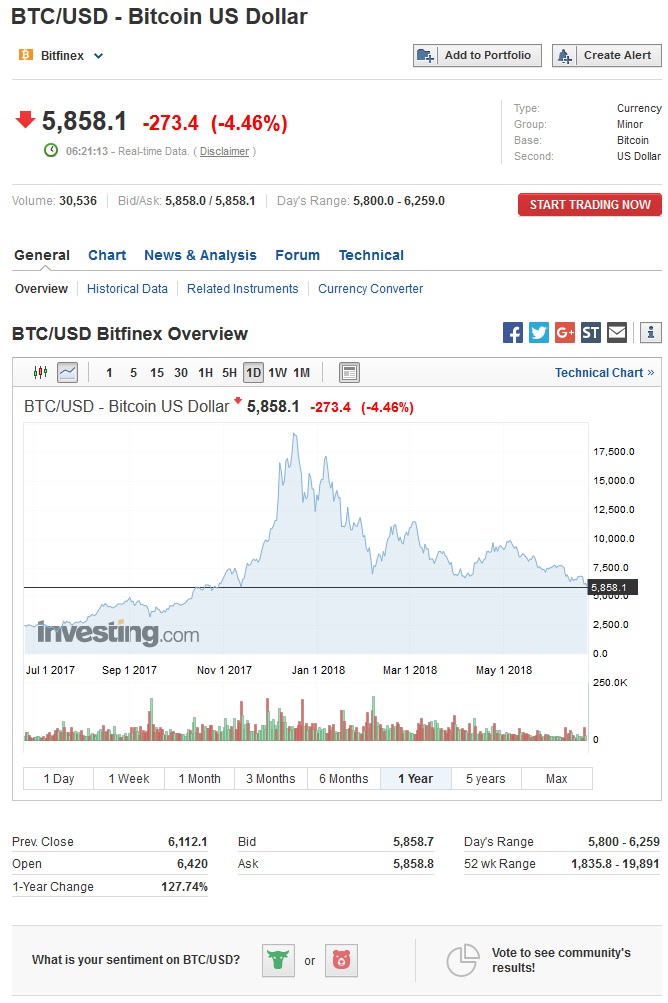Viewport: 668px width, 1003px height.
Task: Open the Bitfinex exchange dropdown
Action: pyautogui.click(x=99, y=56)
